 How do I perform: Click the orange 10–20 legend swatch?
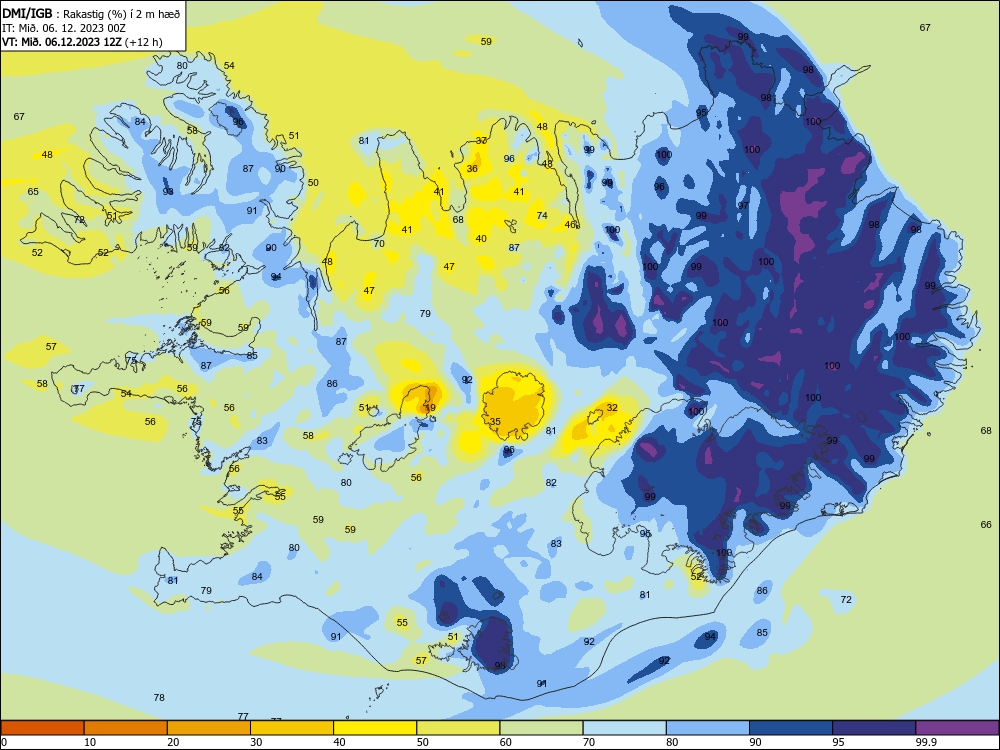point(126,728)
